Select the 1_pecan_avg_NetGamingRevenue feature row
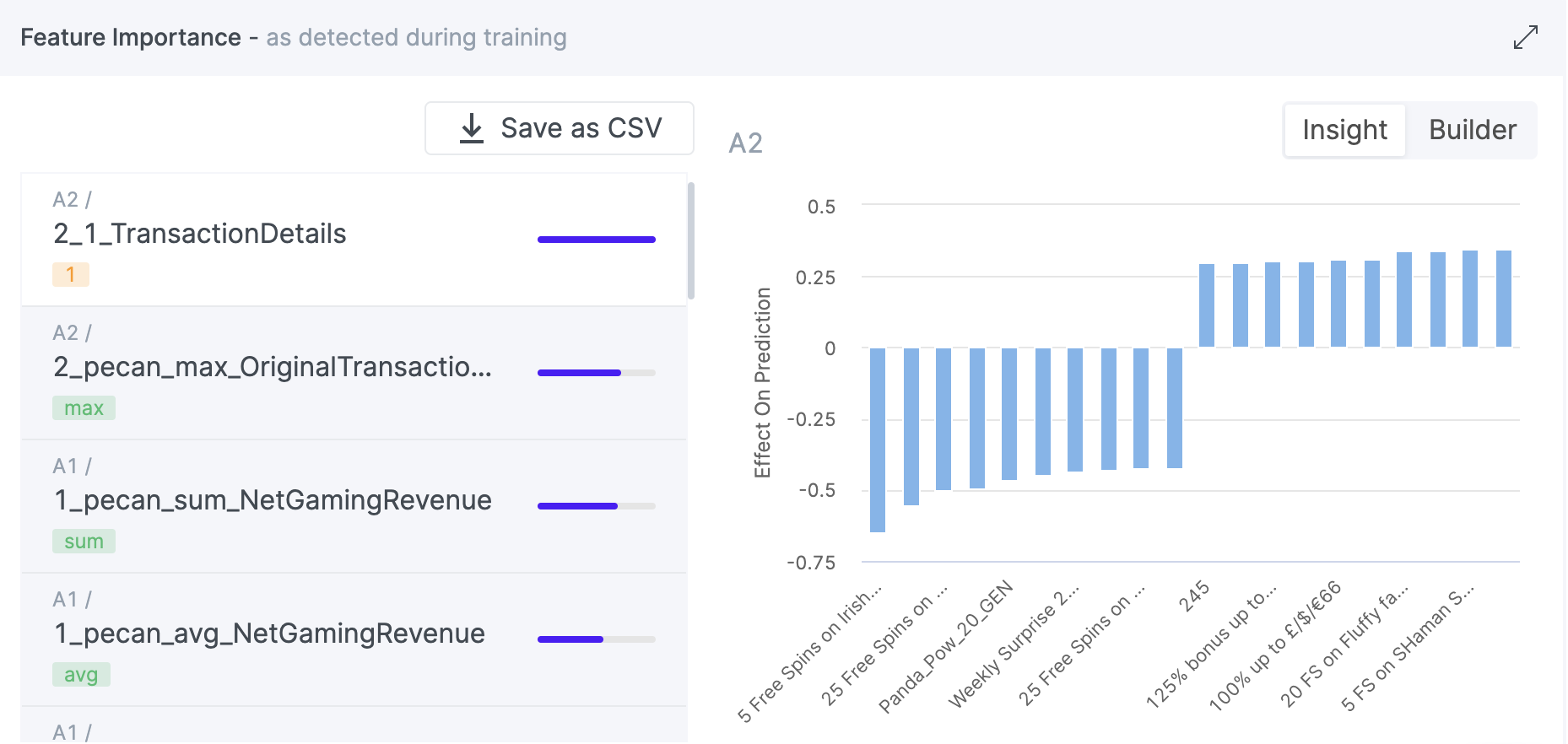The width and height of the screenshot is (1568, 744). pyautogui.click(x=354, y=639)
